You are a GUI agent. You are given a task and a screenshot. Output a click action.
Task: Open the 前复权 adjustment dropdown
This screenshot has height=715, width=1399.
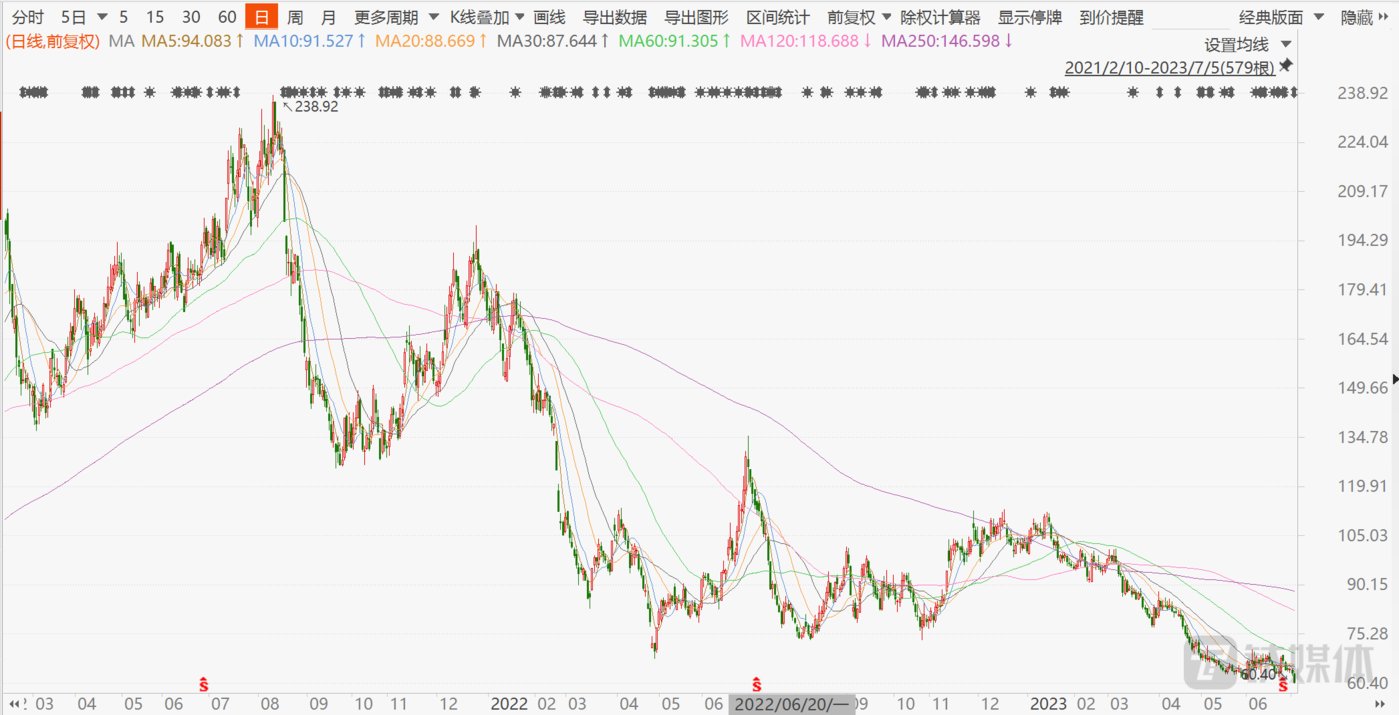859,17
